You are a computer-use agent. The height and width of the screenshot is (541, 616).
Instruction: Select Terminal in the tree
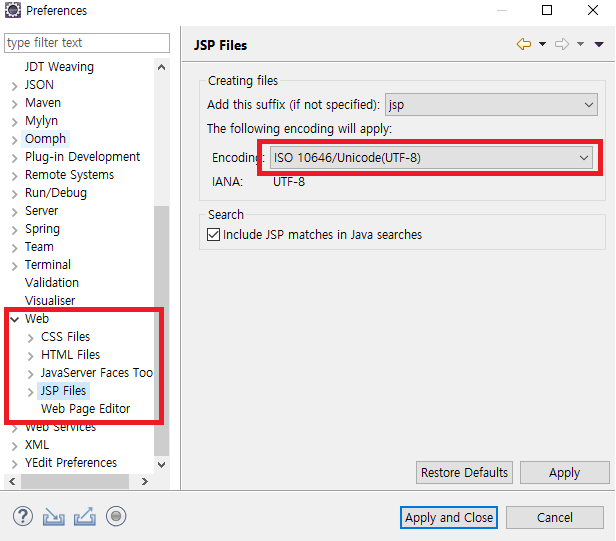(x=48, y=264)
